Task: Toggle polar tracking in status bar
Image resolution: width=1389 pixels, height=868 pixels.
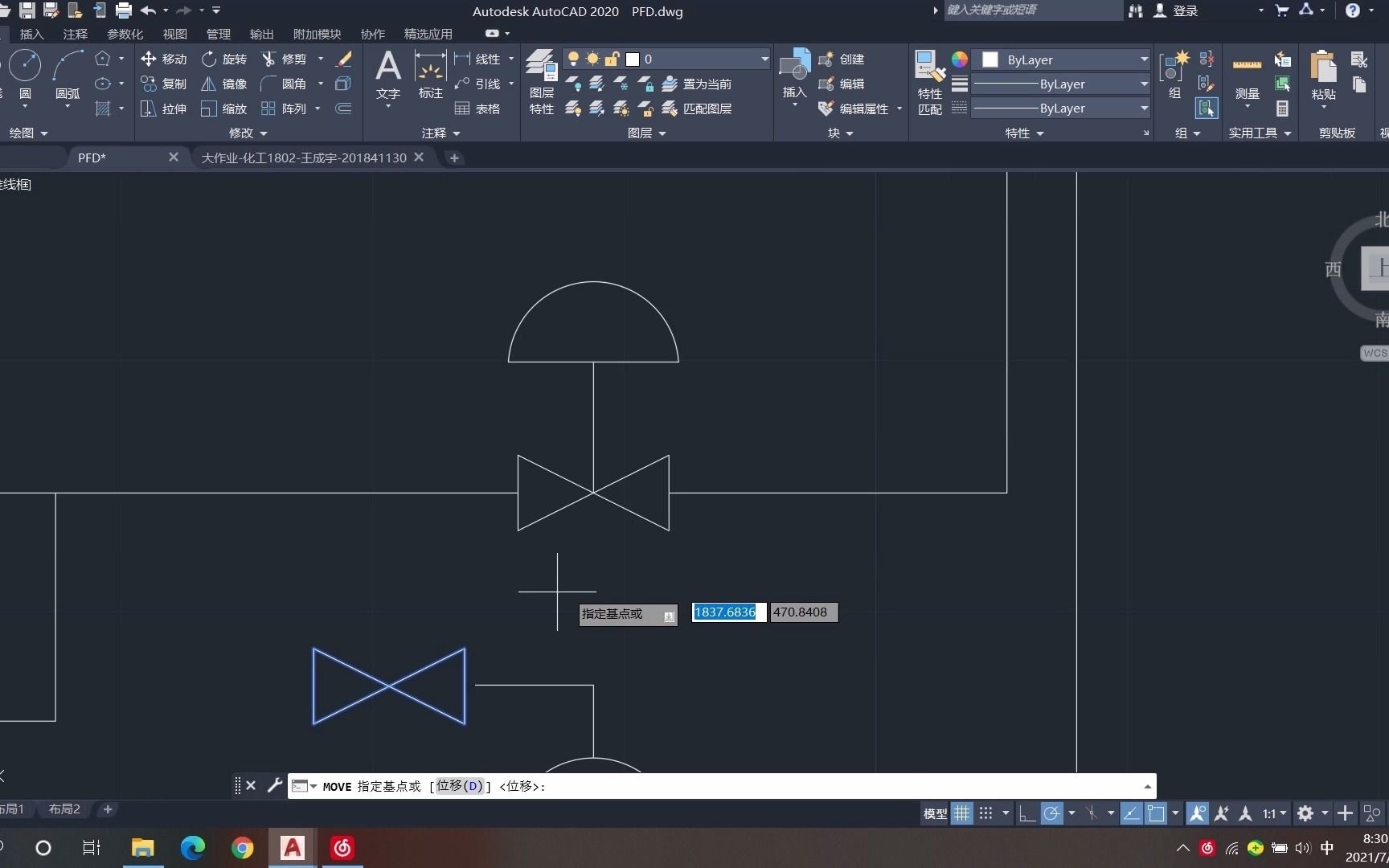Action: pos(1051,813)
